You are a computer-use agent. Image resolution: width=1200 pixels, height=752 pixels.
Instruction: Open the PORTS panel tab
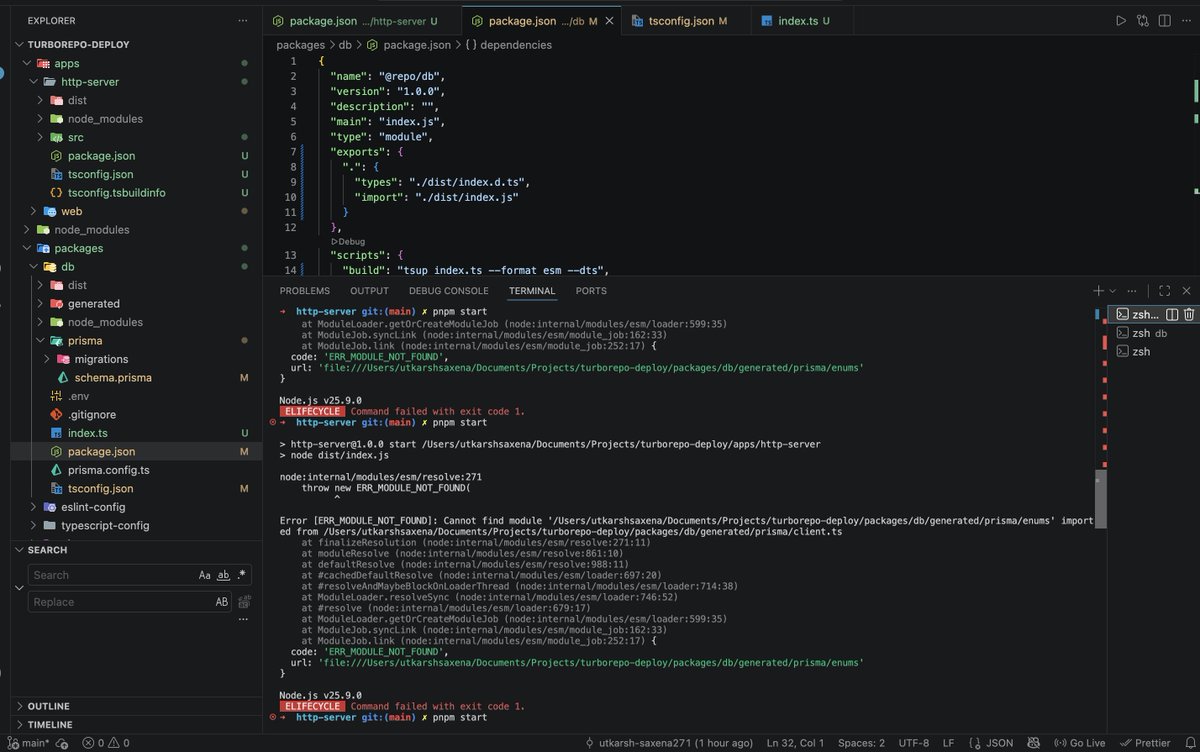(x=591, y=291)
